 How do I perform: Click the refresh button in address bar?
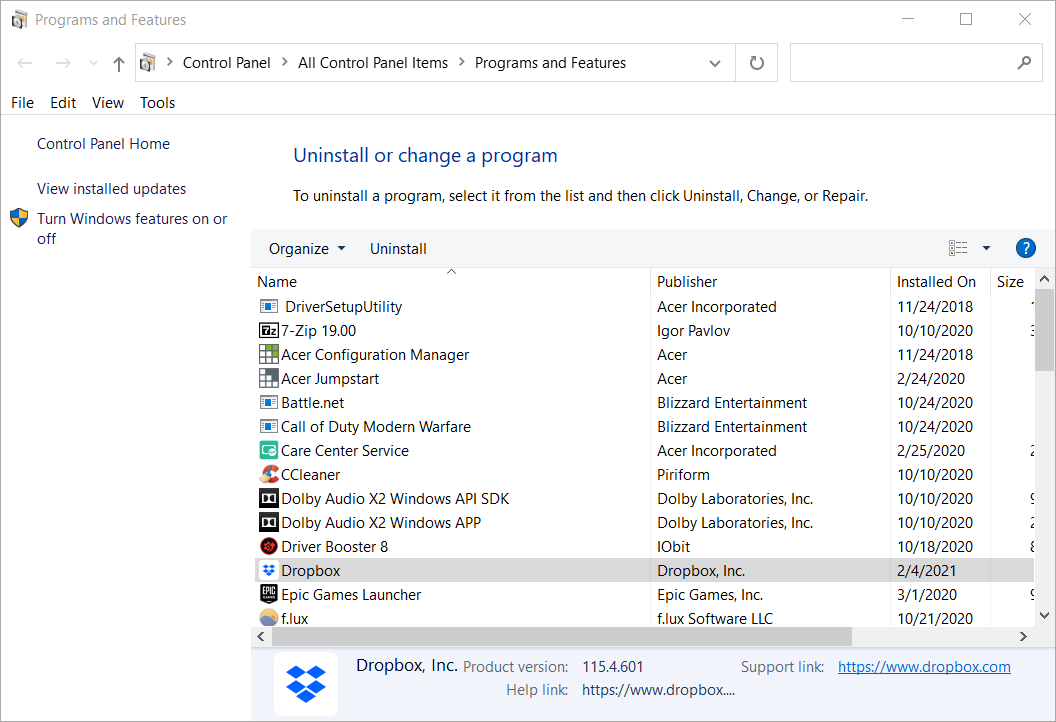click(756, 63)
